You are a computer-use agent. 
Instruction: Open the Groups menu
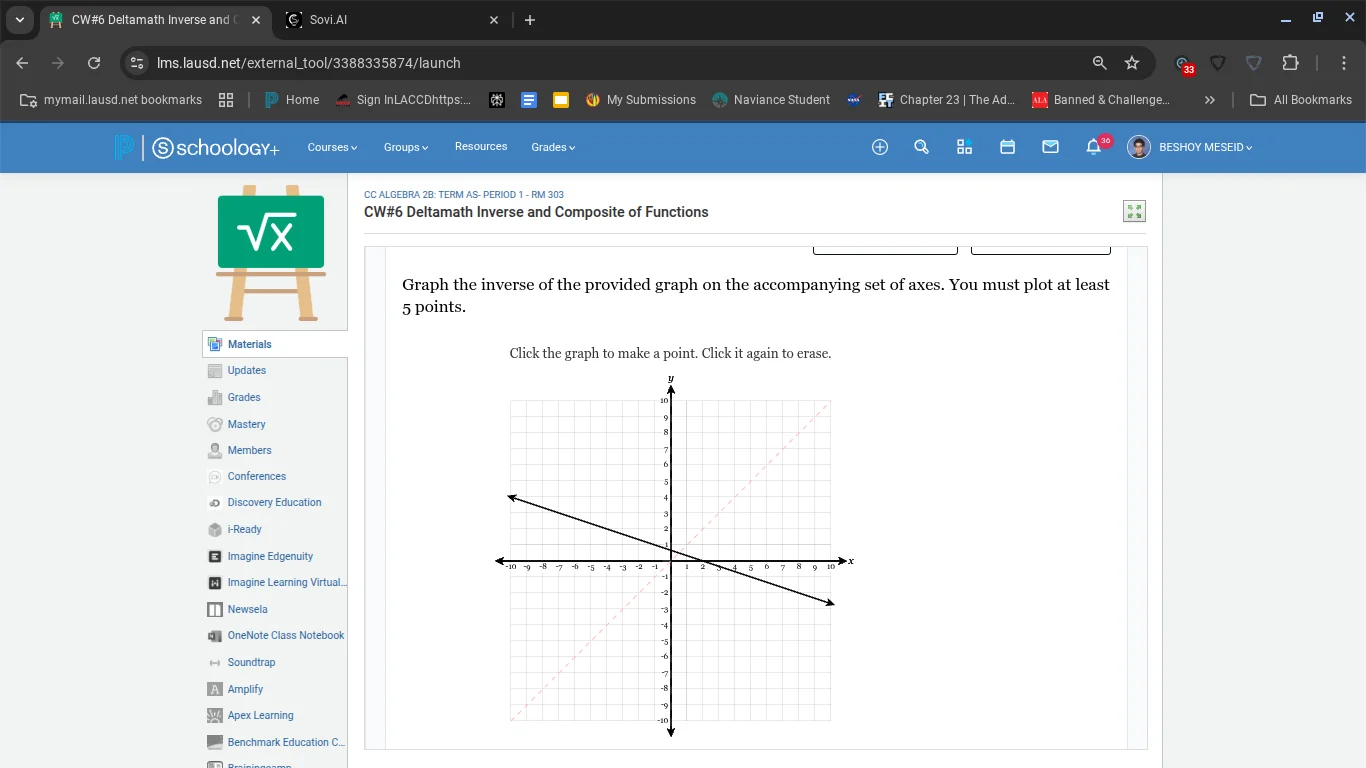[405, 147]
